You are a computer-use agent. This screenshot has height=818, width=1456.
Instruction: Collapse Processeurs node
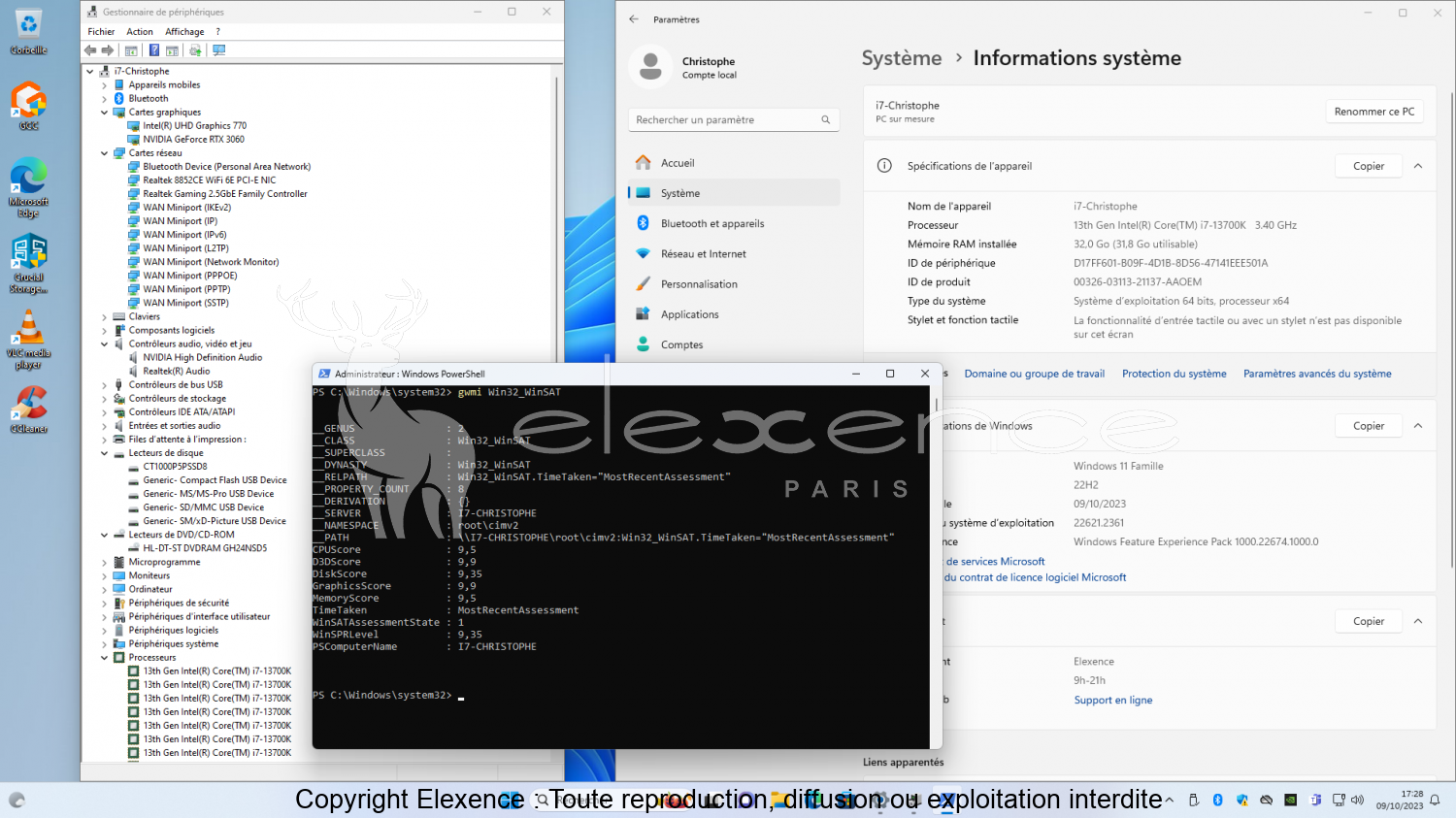pos(105,658)
